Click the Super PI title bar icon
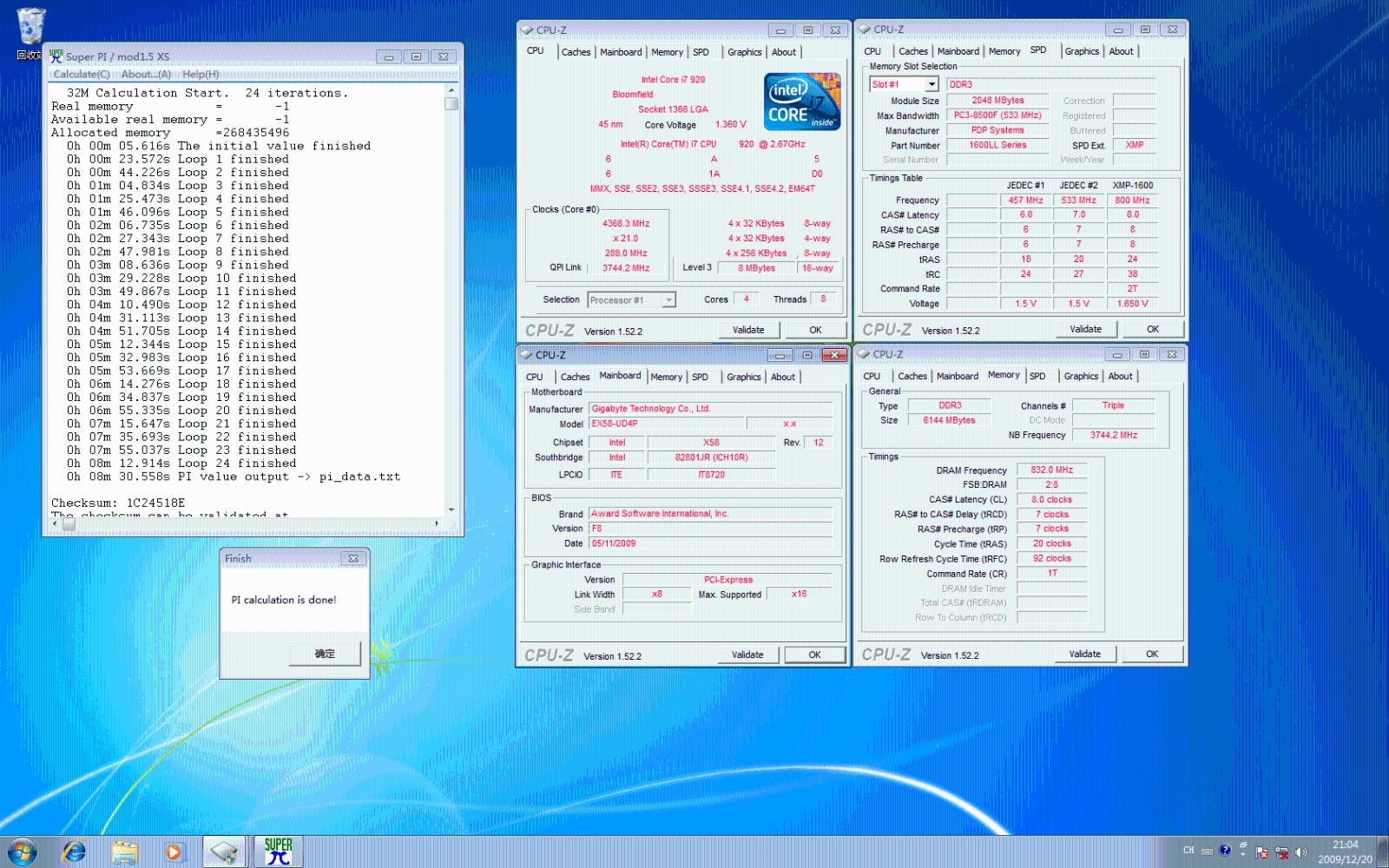The image size is (1389, 868). click(x=56, y=56)
